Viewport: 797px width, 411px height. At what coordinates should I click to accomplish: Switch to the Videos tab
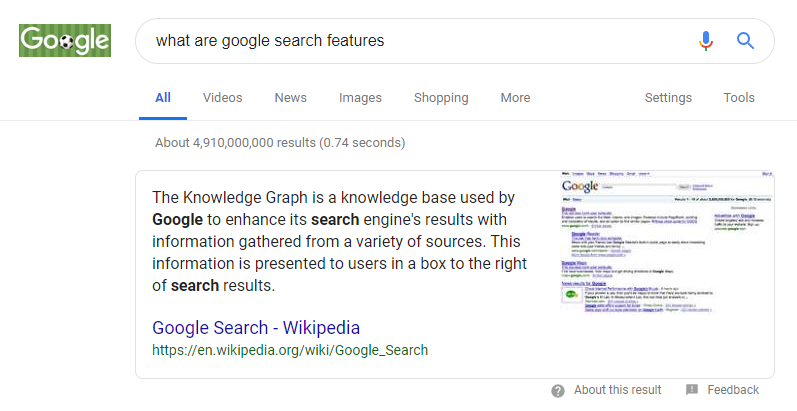(223, 98)
